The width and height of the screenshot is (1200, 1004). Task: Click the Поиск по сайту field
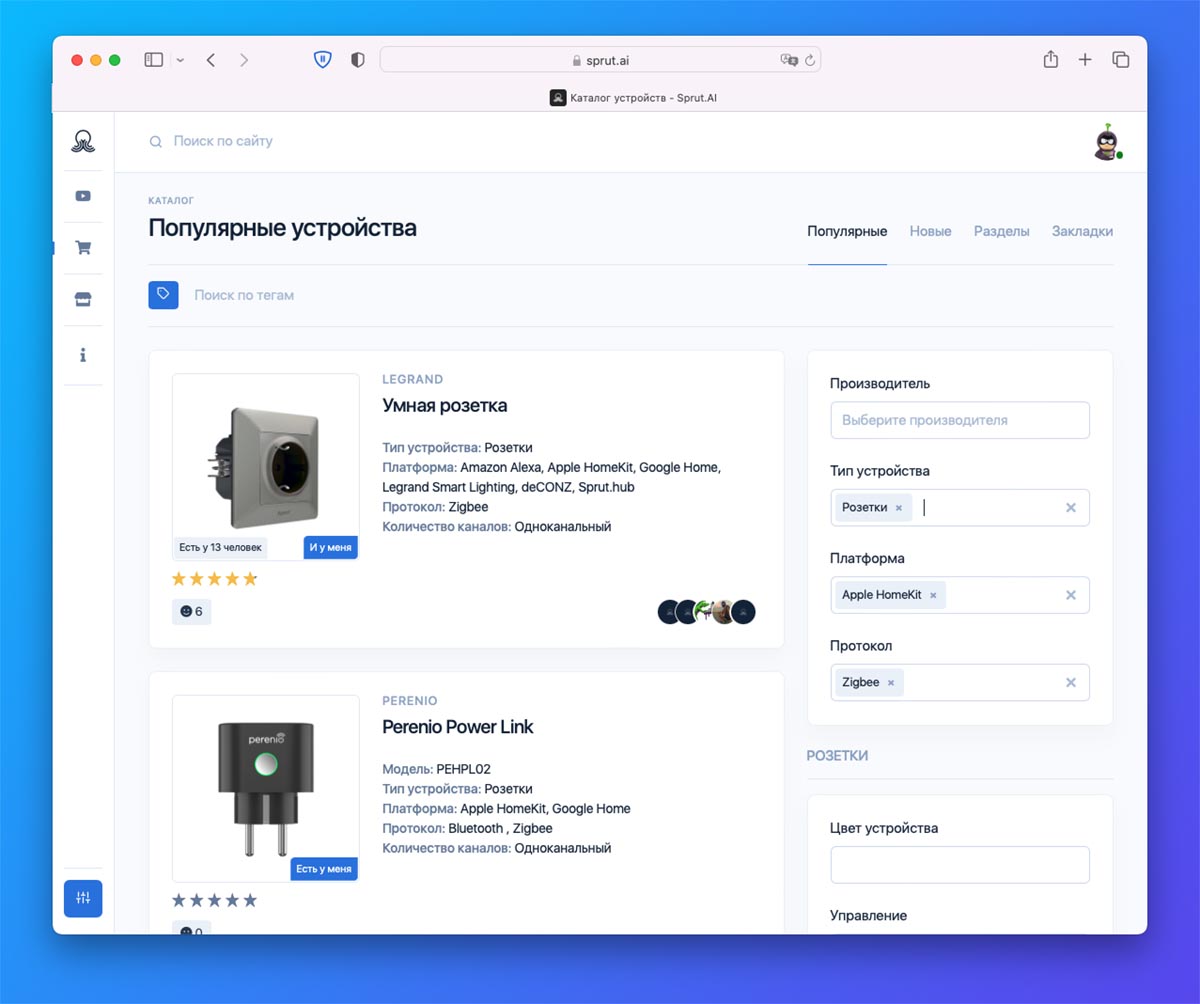(x=223, y=142)
